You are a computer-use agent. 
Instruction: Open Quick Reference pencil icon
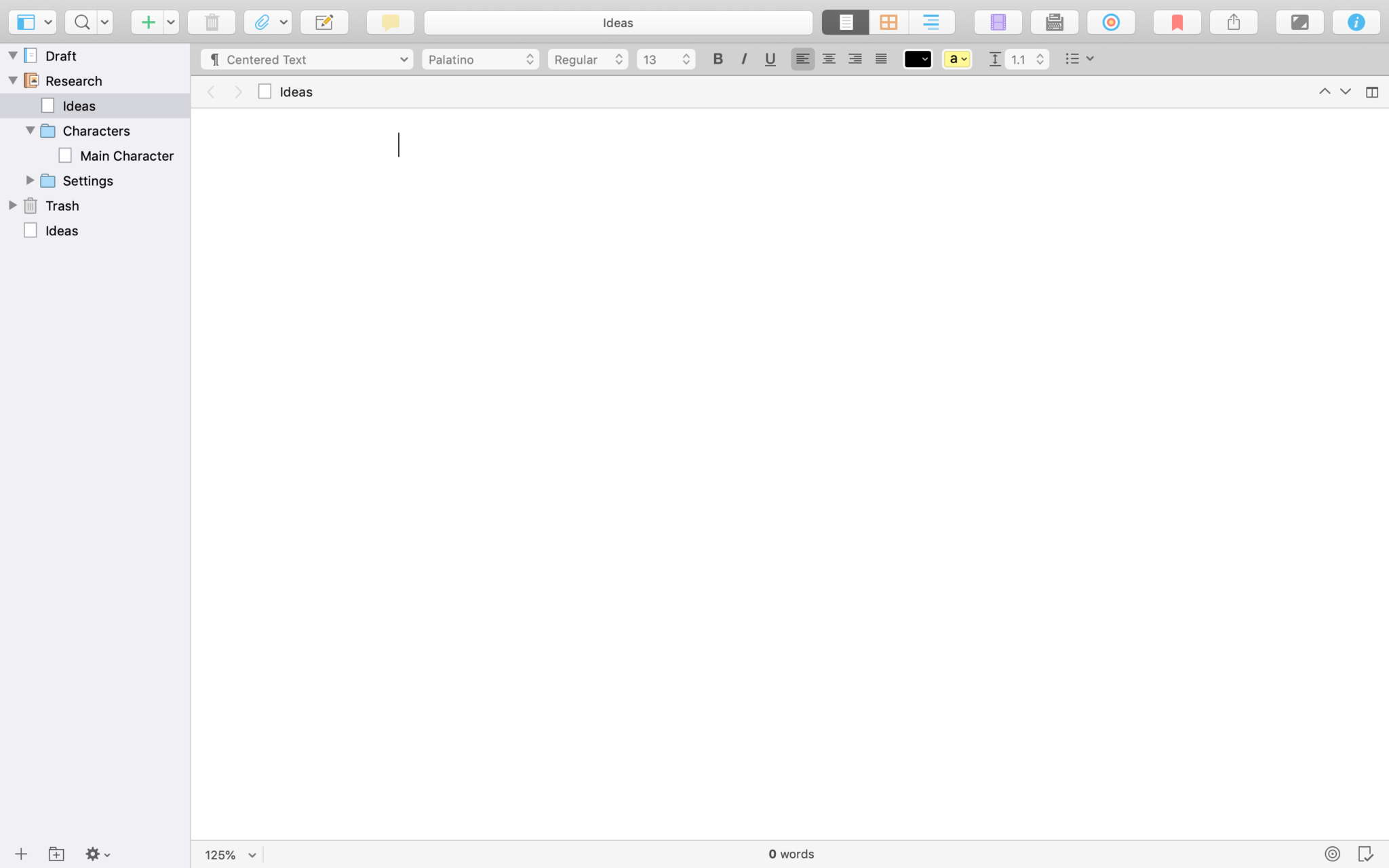coord(324,22)
